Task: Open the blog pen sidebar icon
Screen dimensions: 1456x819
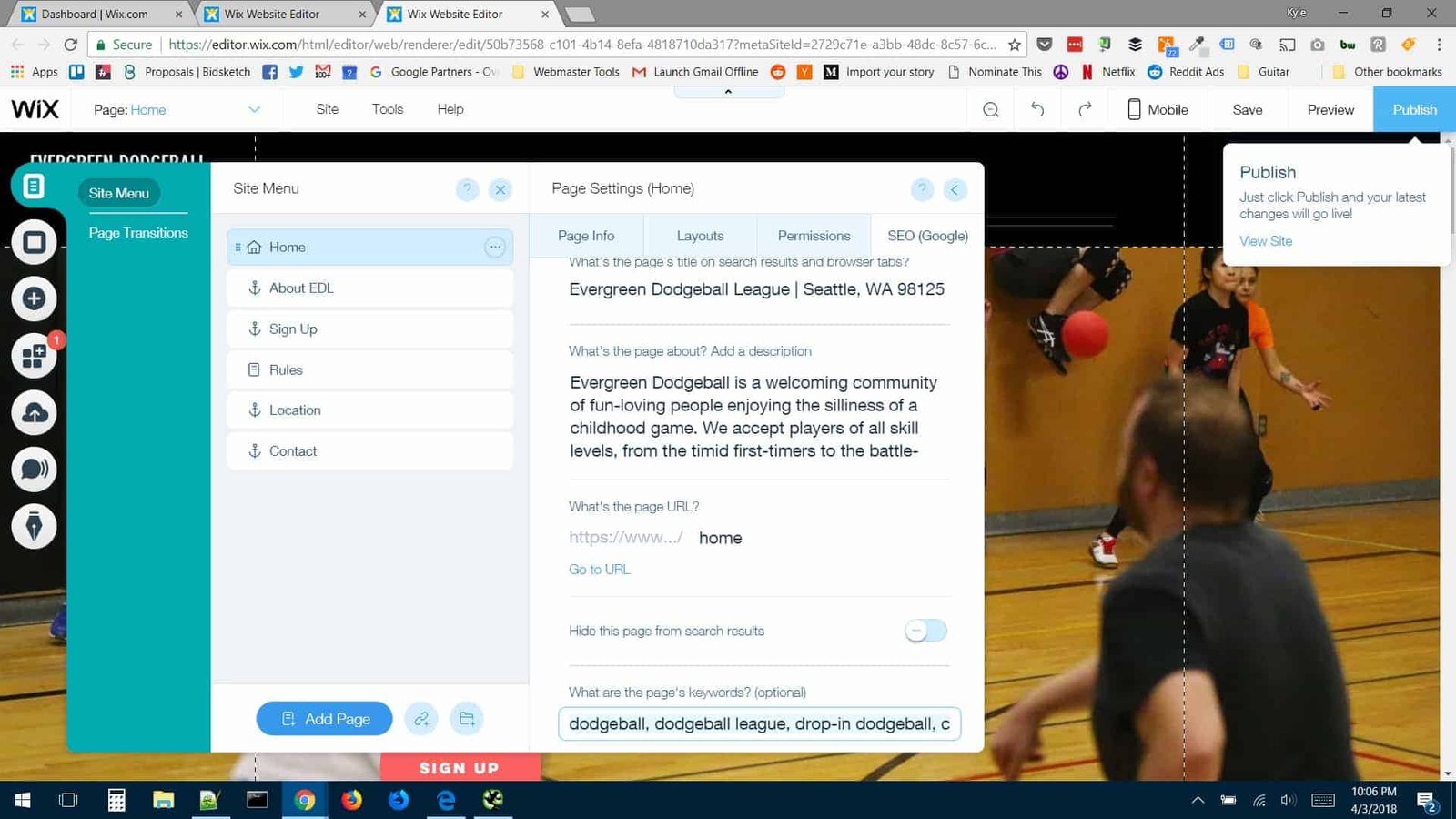Action: coord(34,526)
